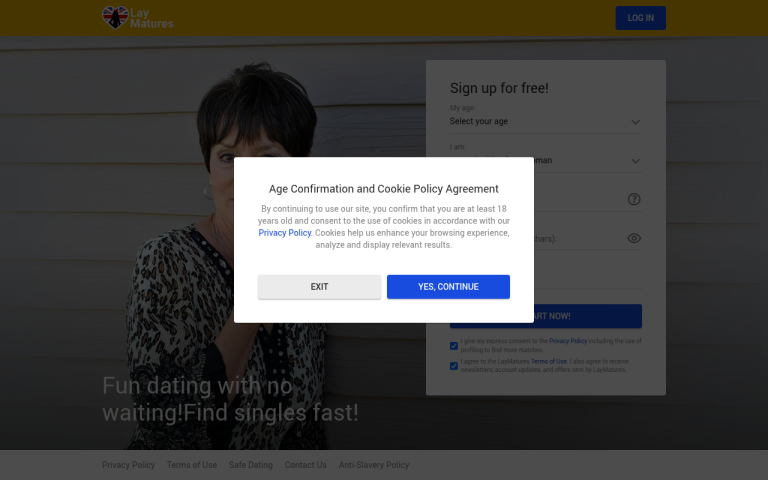Open Safe Dating footer link
This screenshot has width=768, height=480.
(x=251, y=465)
